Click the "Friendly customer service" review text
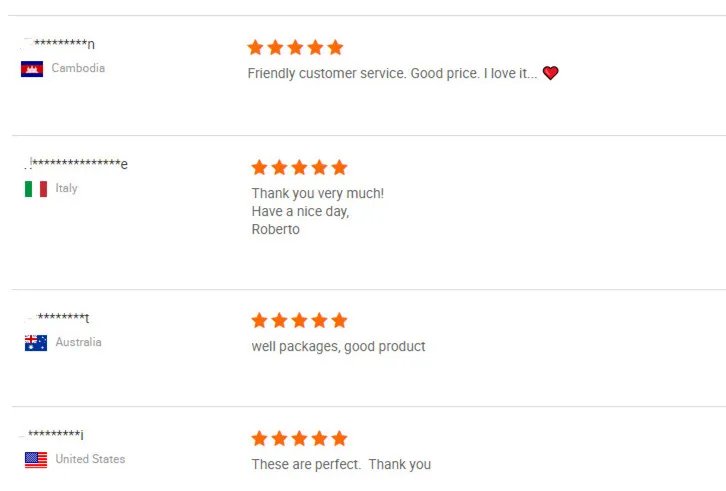Screen dimensions: 726x491 pyautogui.click(x=392, y=73)
